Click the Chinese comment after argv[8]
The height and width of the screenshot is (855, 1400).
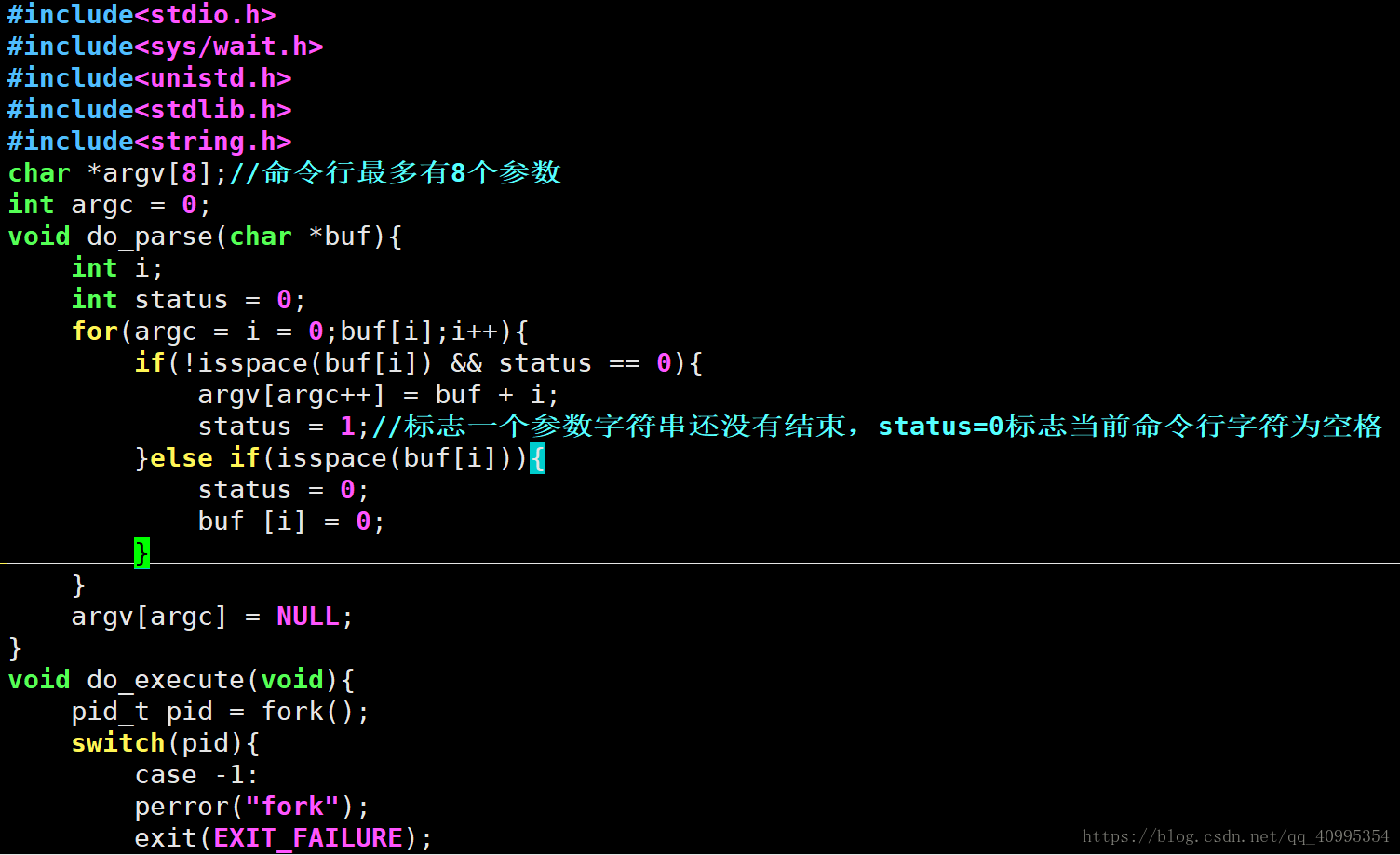pyautogui.click(x=395, y=173)
